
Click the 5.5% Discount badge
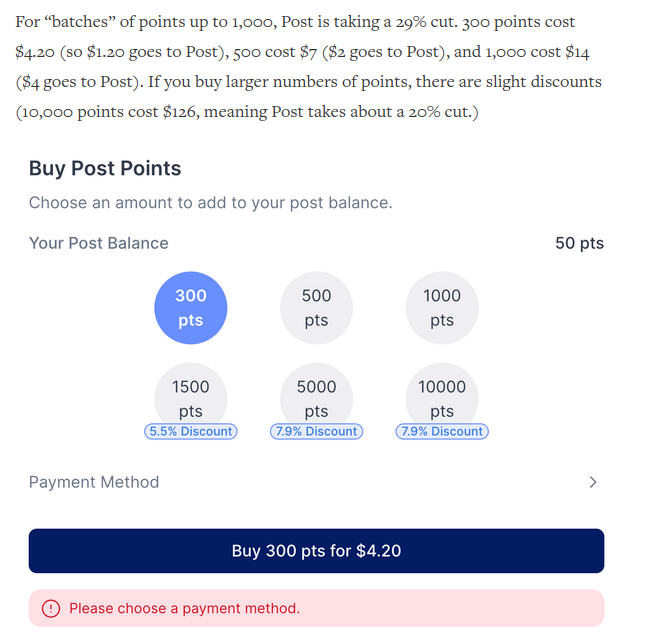tap(191, 432)
